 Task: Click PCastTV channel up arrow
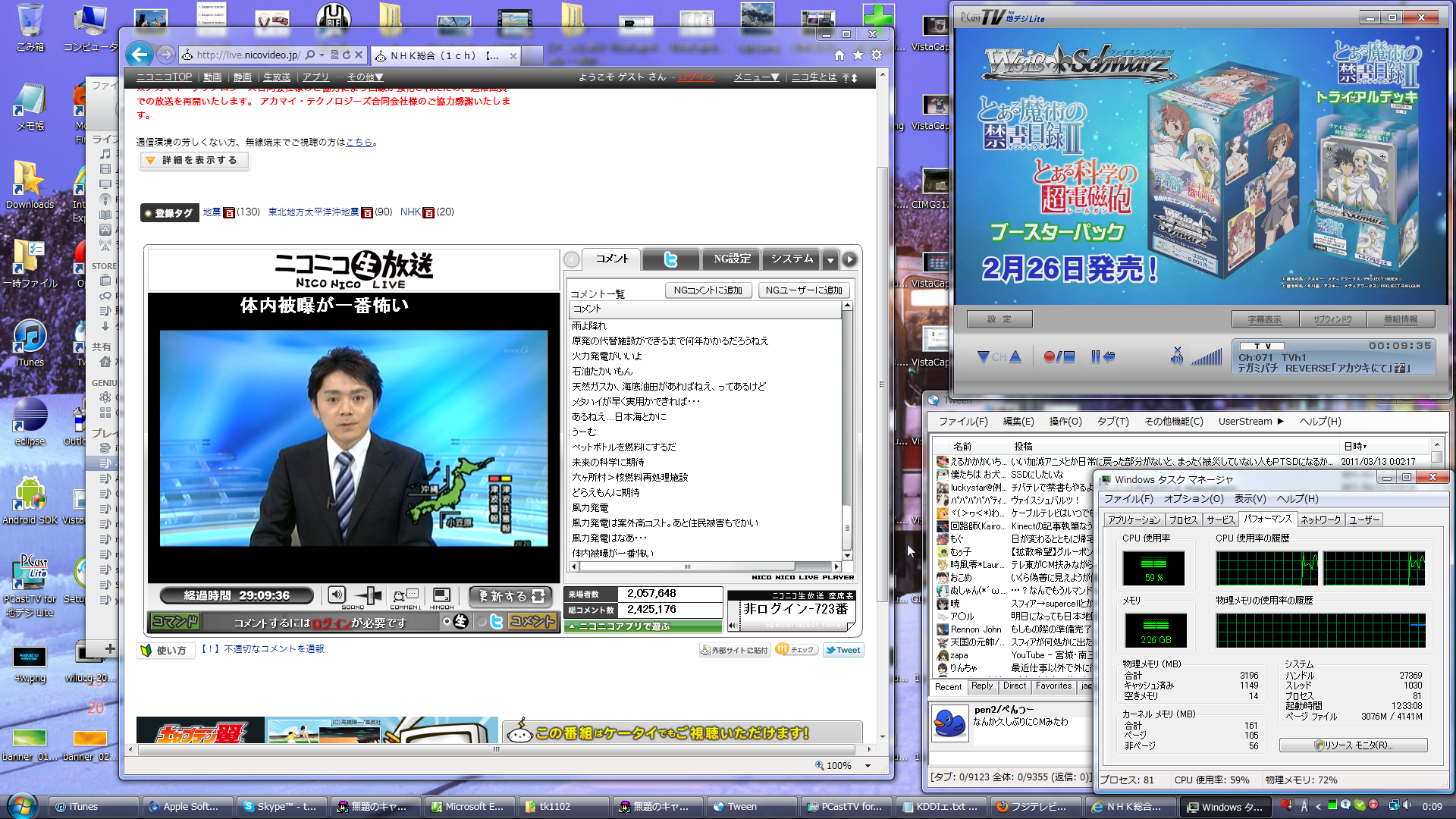tap(1015, 356)
